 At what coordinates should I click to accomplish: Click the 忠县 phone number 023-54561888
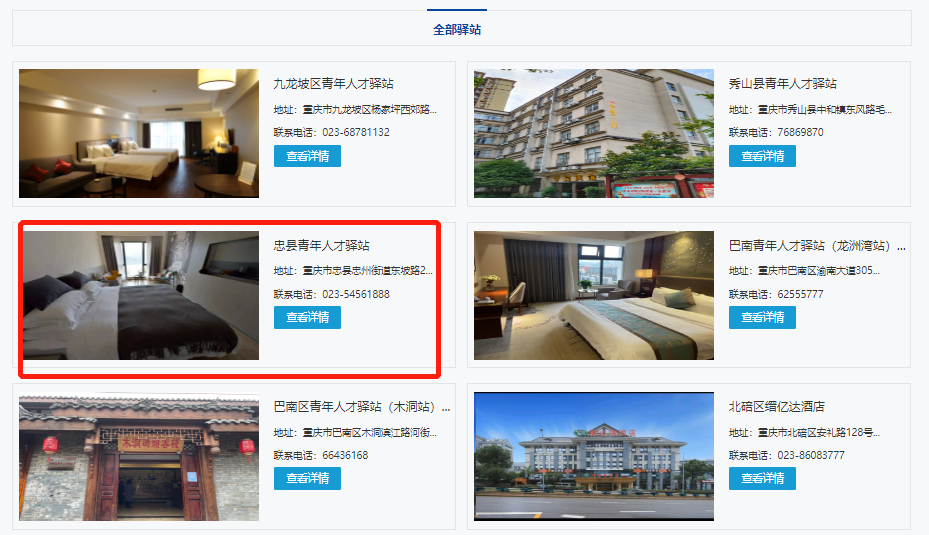356,294
